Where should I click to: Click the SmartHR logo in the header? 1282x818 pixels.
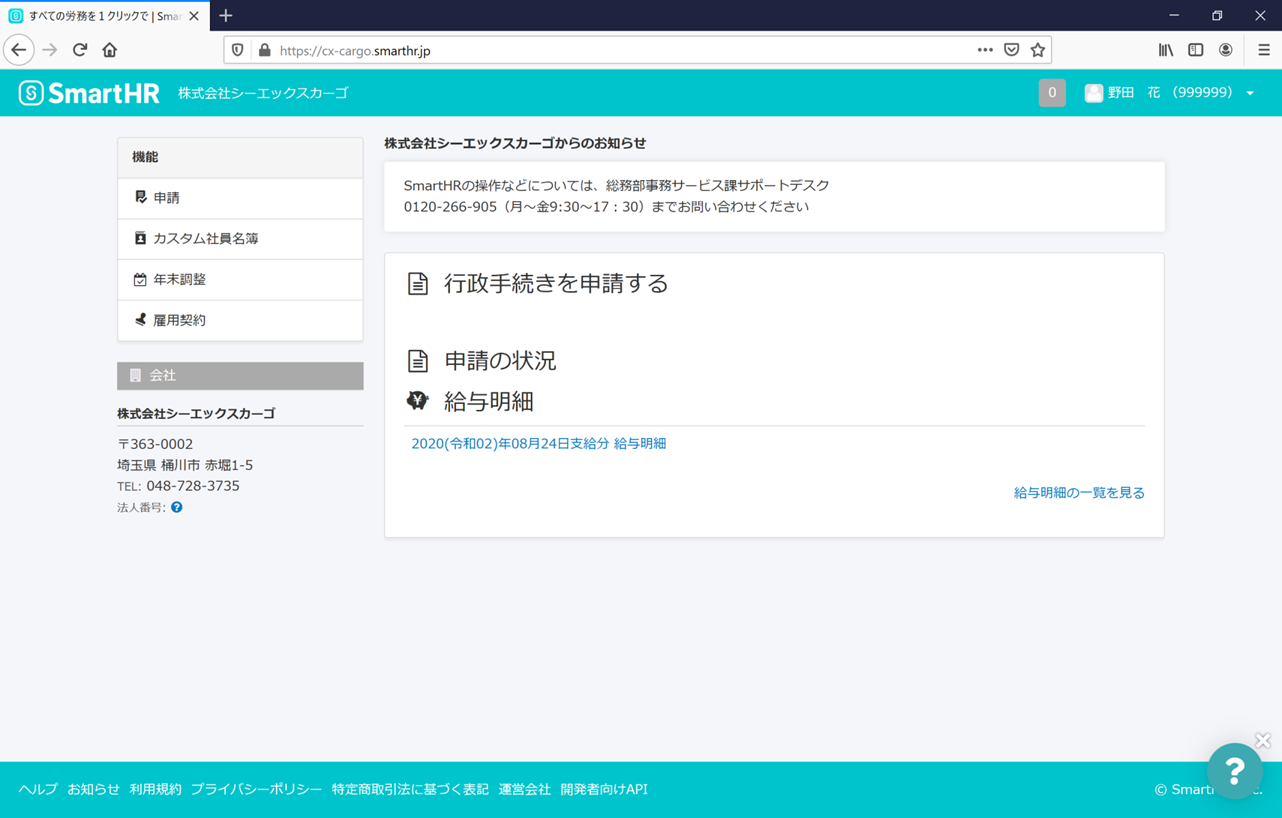88,92
